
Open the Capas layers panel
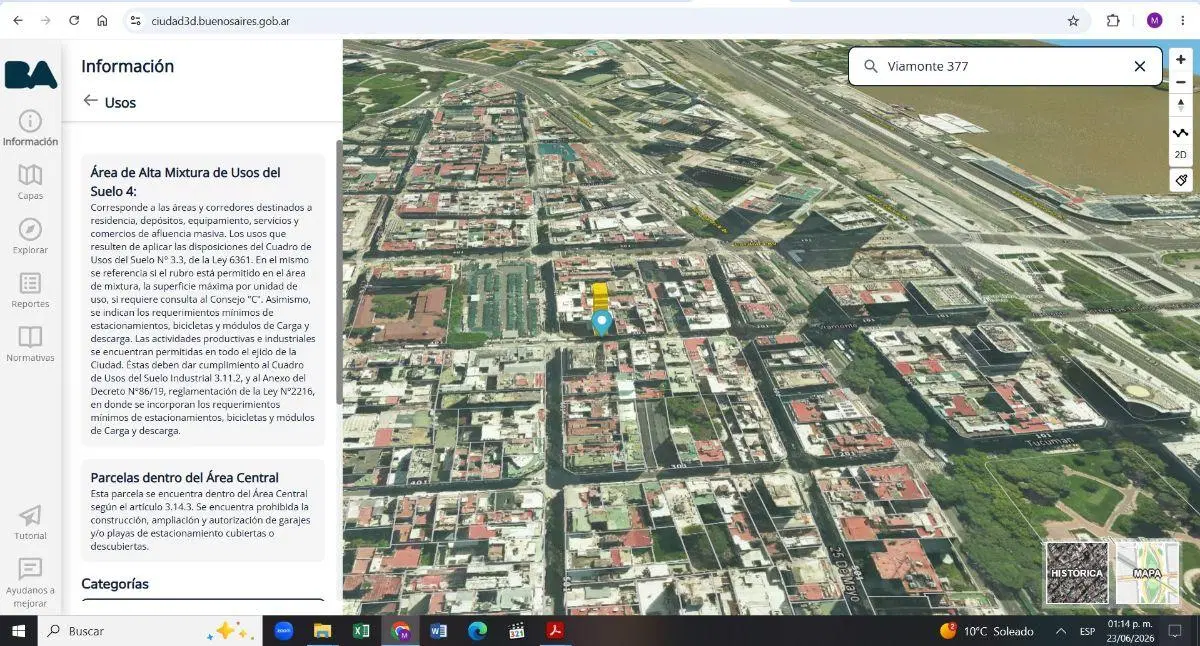click(x=30, y=182)
